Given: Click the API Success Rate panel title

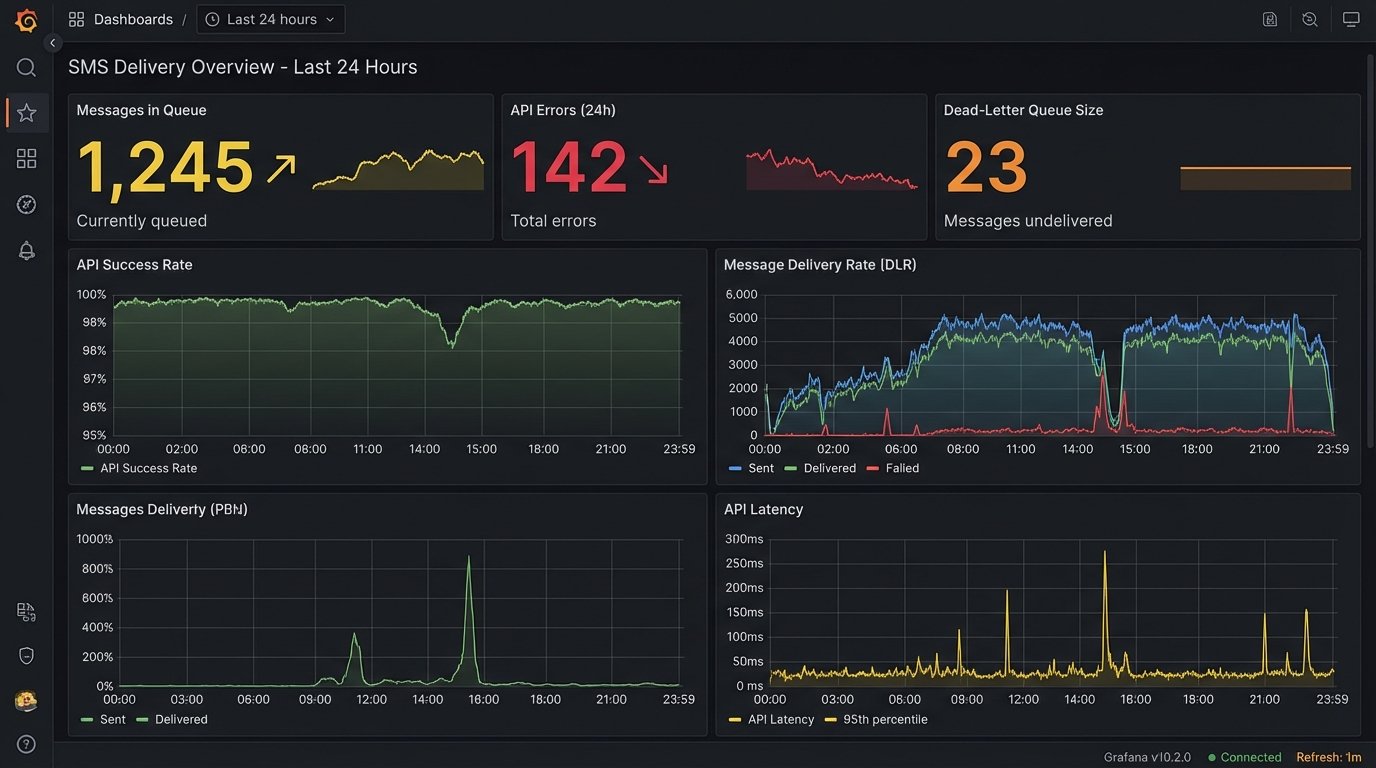Looking at the screenshot, I should click(134, 265).
